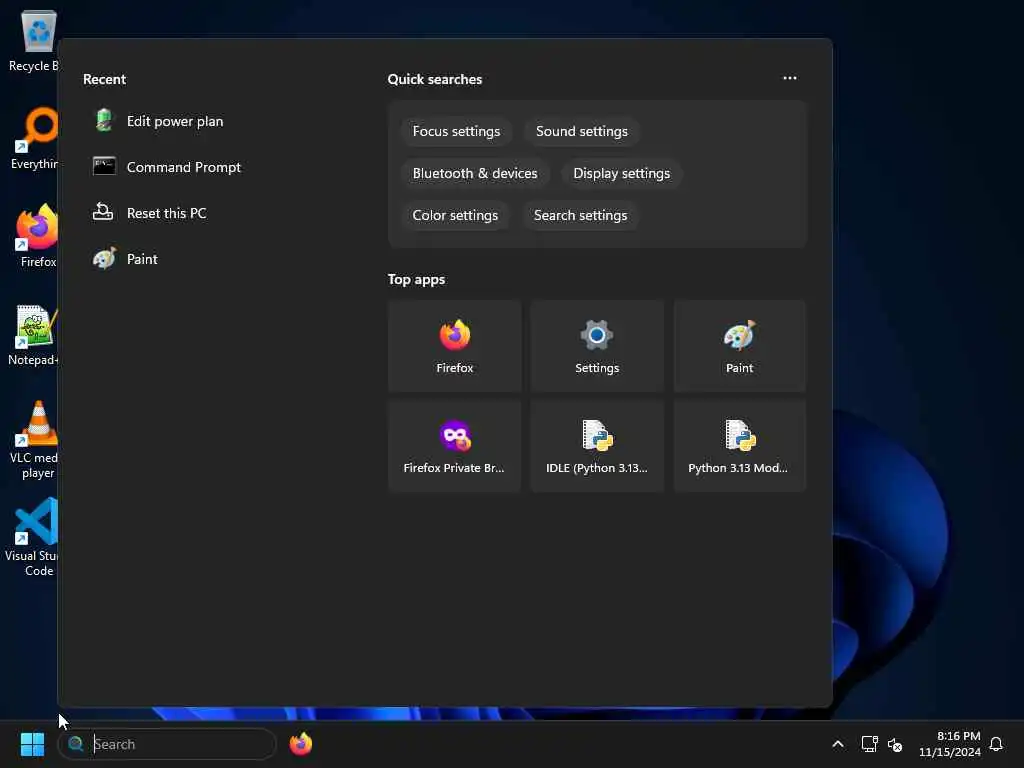
Task: Launch Firefox from Top apps
Action: pos(455,346)
